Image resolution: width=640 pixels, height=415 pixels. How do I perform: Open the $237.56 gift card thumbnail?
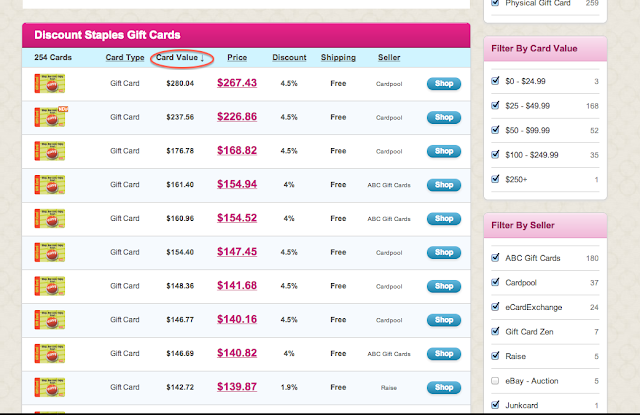click(x=51, y=117)
